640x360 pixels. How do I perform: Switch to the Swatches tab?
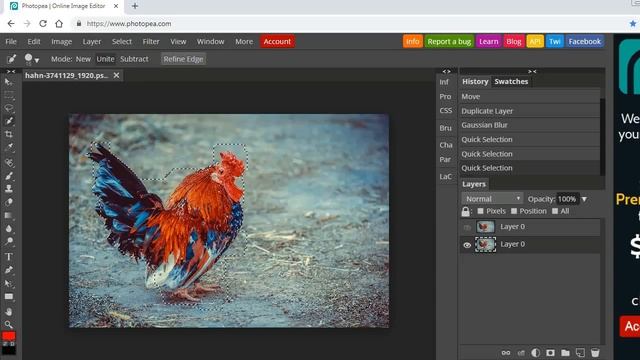click(511, 82)
